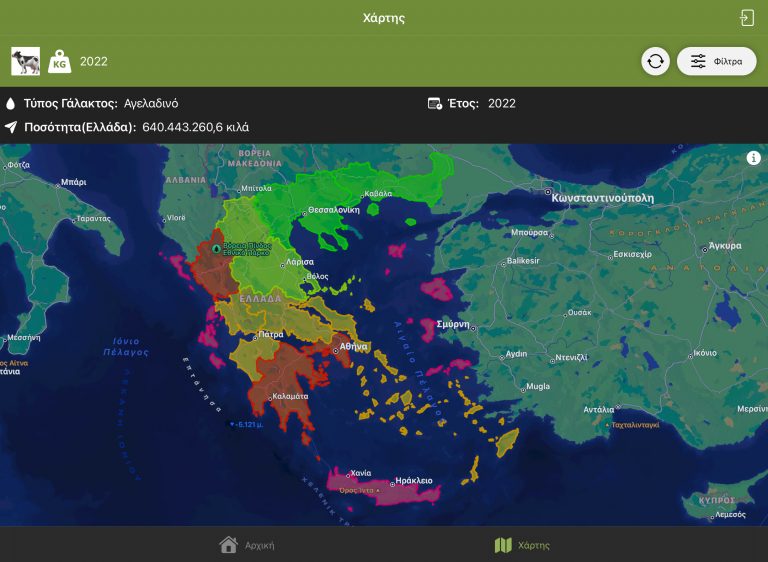The image size is (768, 562).
Task: Tap the map info icon
Action: click(x=753, y=158)
